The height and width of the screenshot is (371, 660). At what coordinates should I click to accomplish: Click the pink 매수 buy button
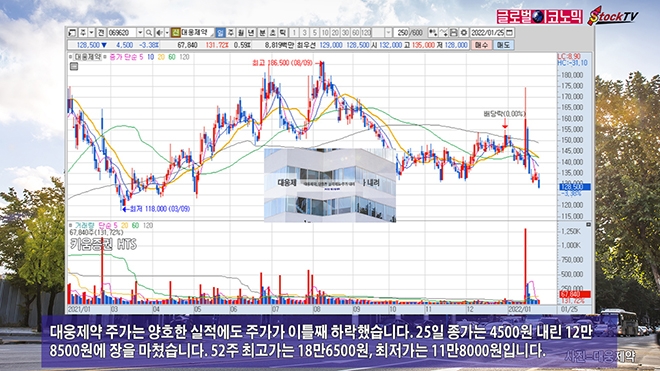pos(481,45)
